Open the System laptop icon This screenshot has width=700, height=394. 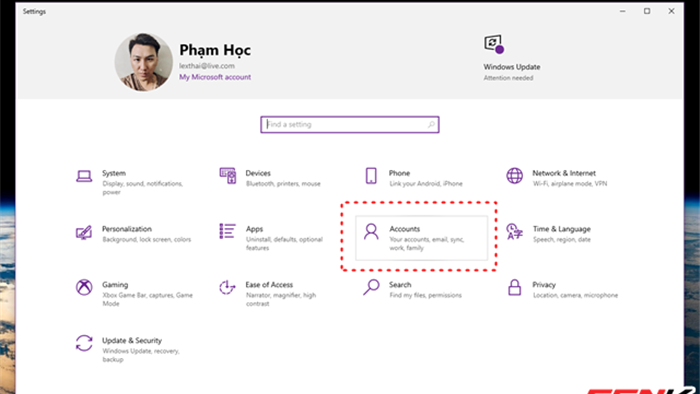point(84,176)
